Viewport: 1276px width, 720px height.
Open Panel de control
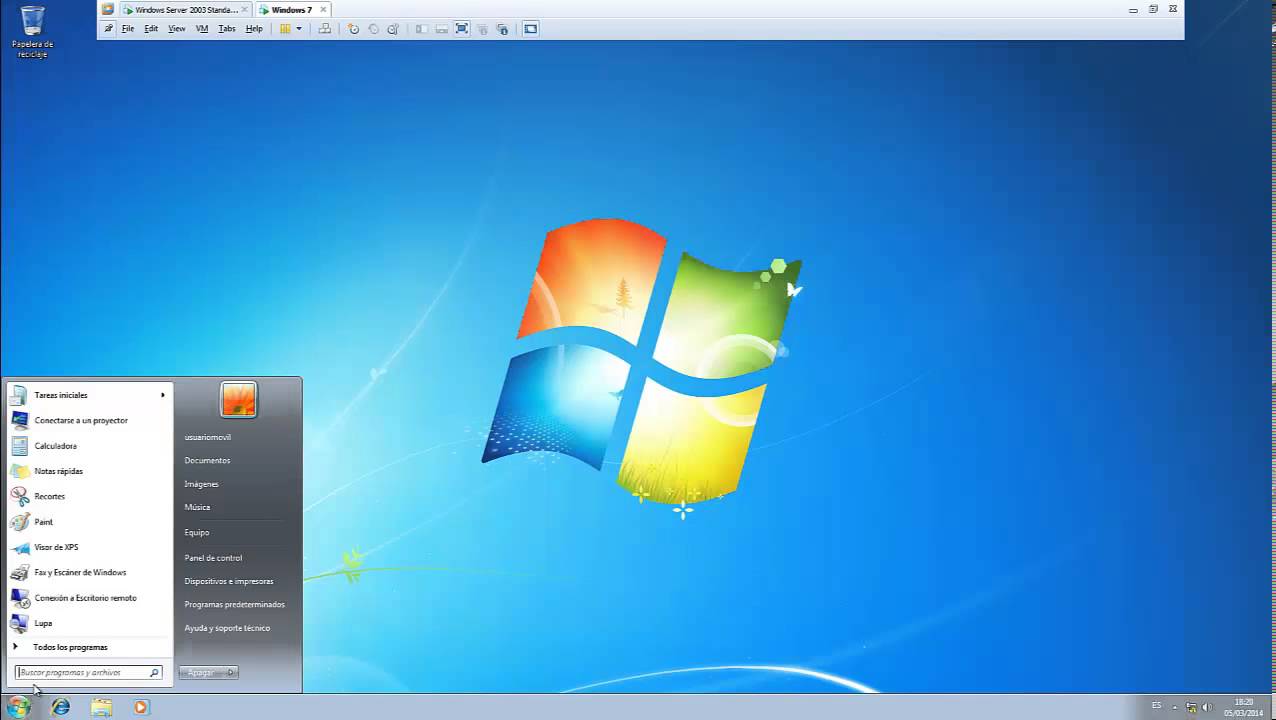pyautogui.click(x=213, y=558)
